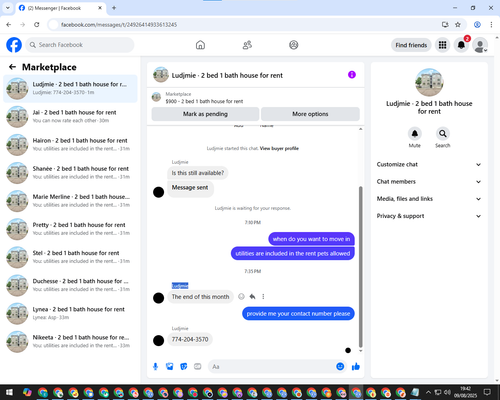Click the volume icon in system tray
Viewport: 500px width, 400px height.
coord(447,392)
